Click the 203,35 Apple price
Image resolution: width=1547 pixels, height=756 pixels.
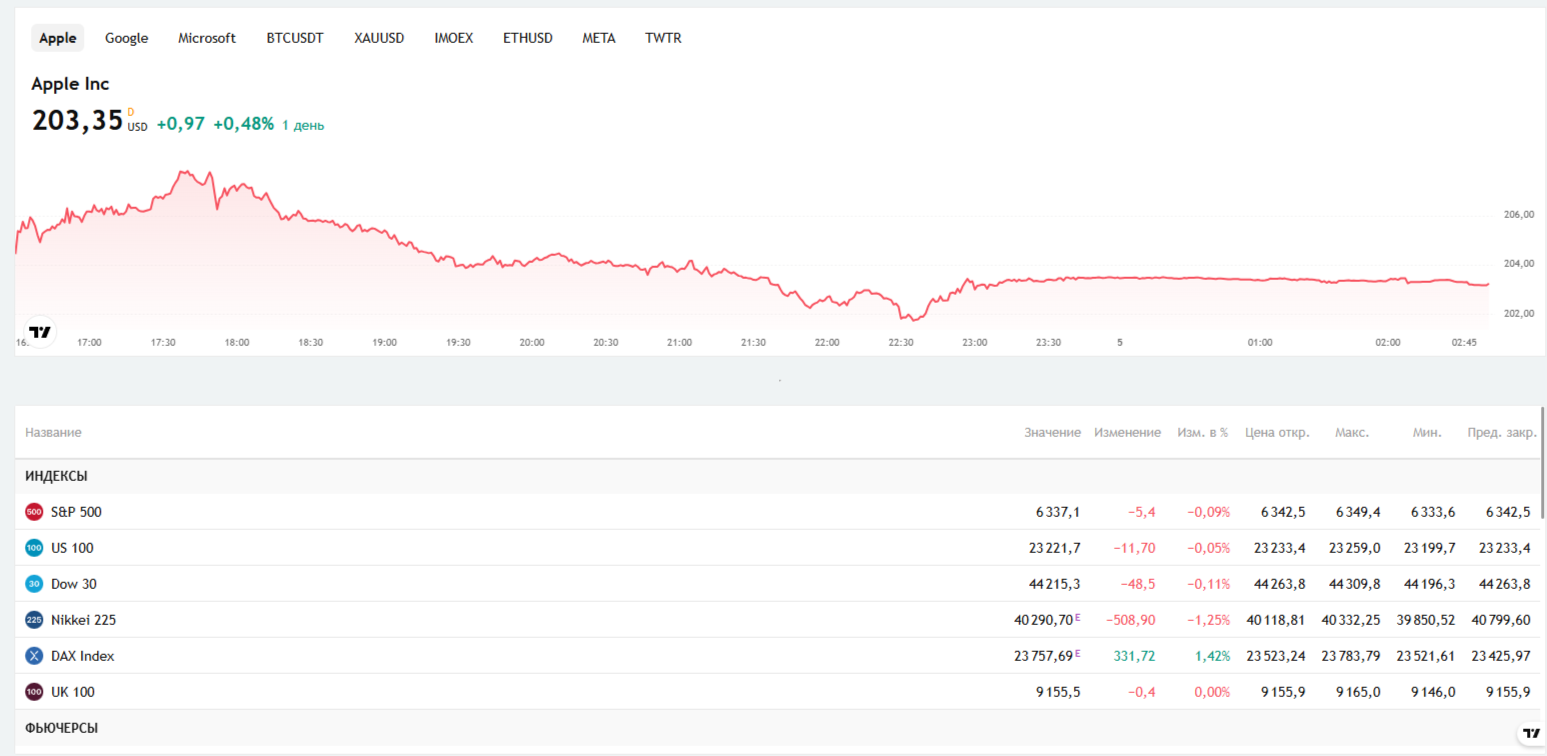pos(77,121)
